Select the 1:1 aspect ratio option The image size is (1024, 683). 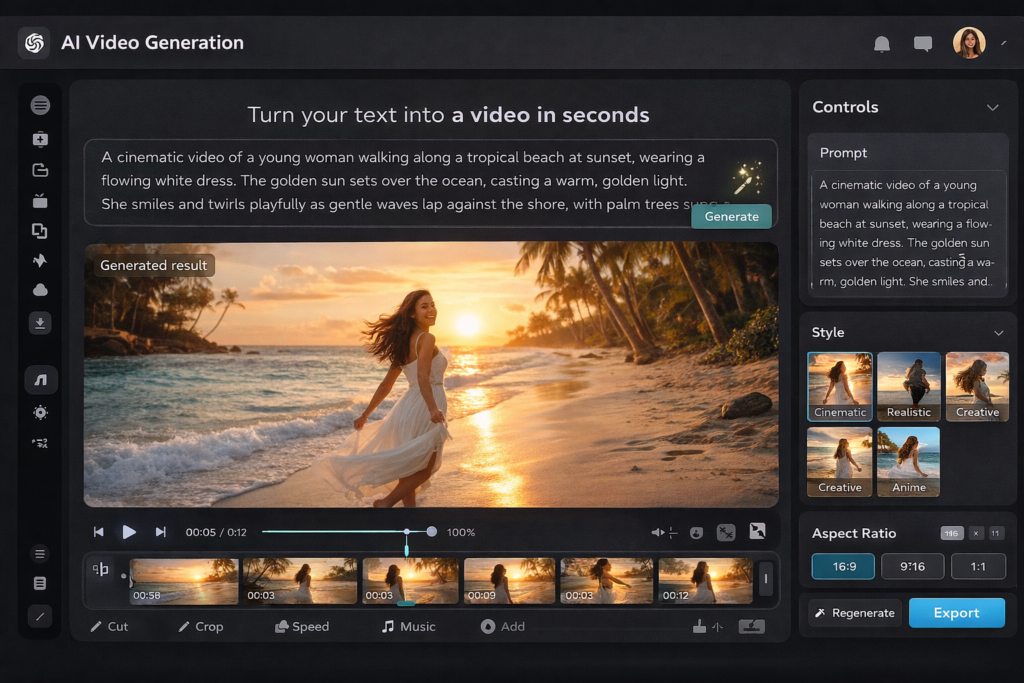coord(977,566)
